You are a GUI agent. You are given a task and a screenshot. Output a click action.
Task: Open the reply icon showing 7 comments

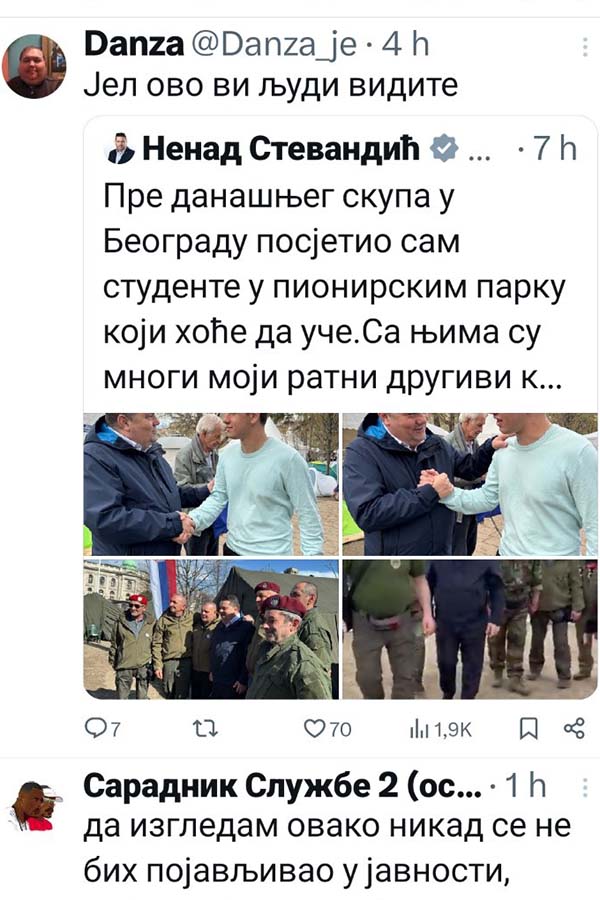click(102, 729)
